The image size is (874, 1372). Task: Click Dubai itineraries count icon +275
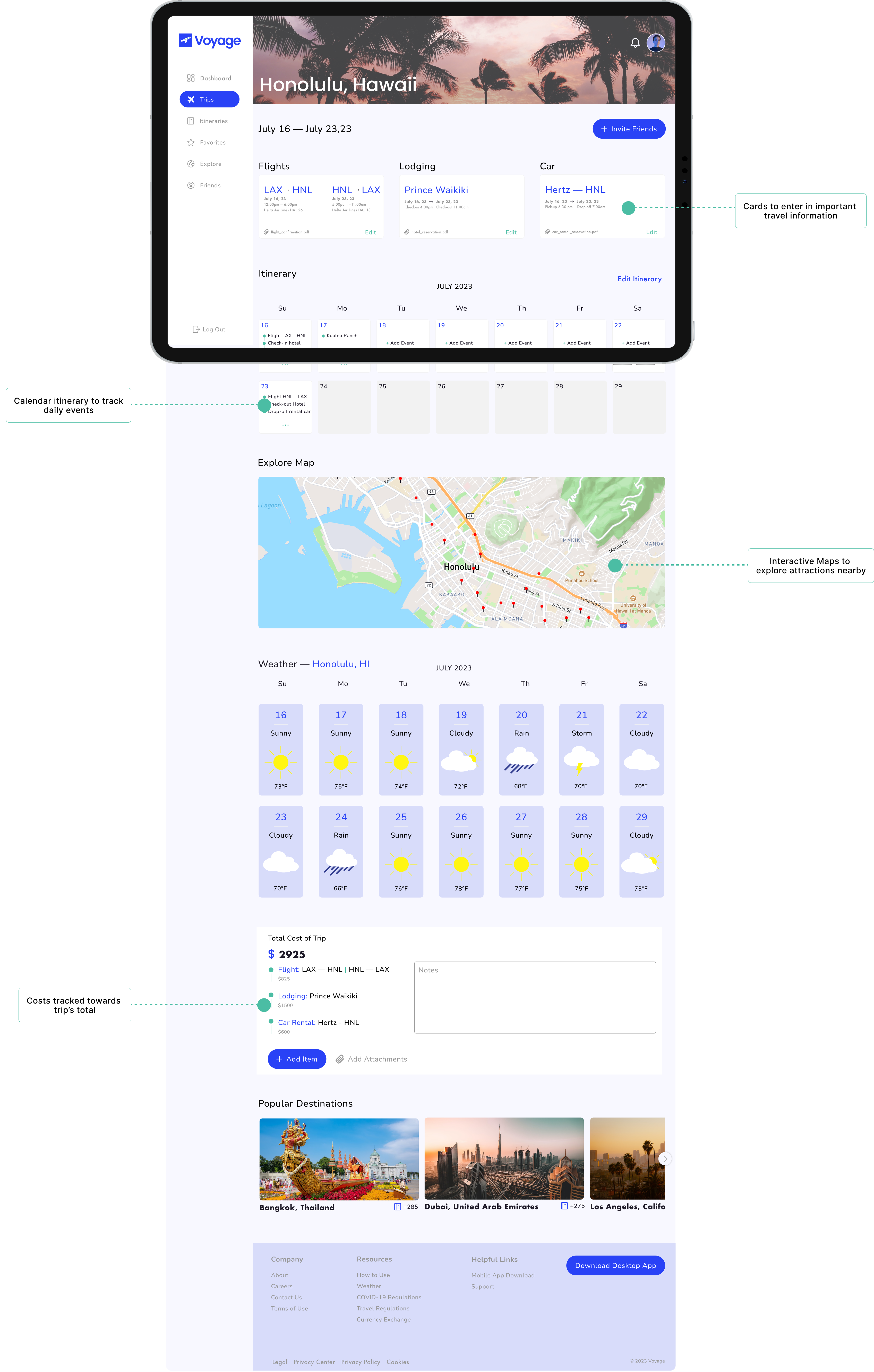point(564,1206)
